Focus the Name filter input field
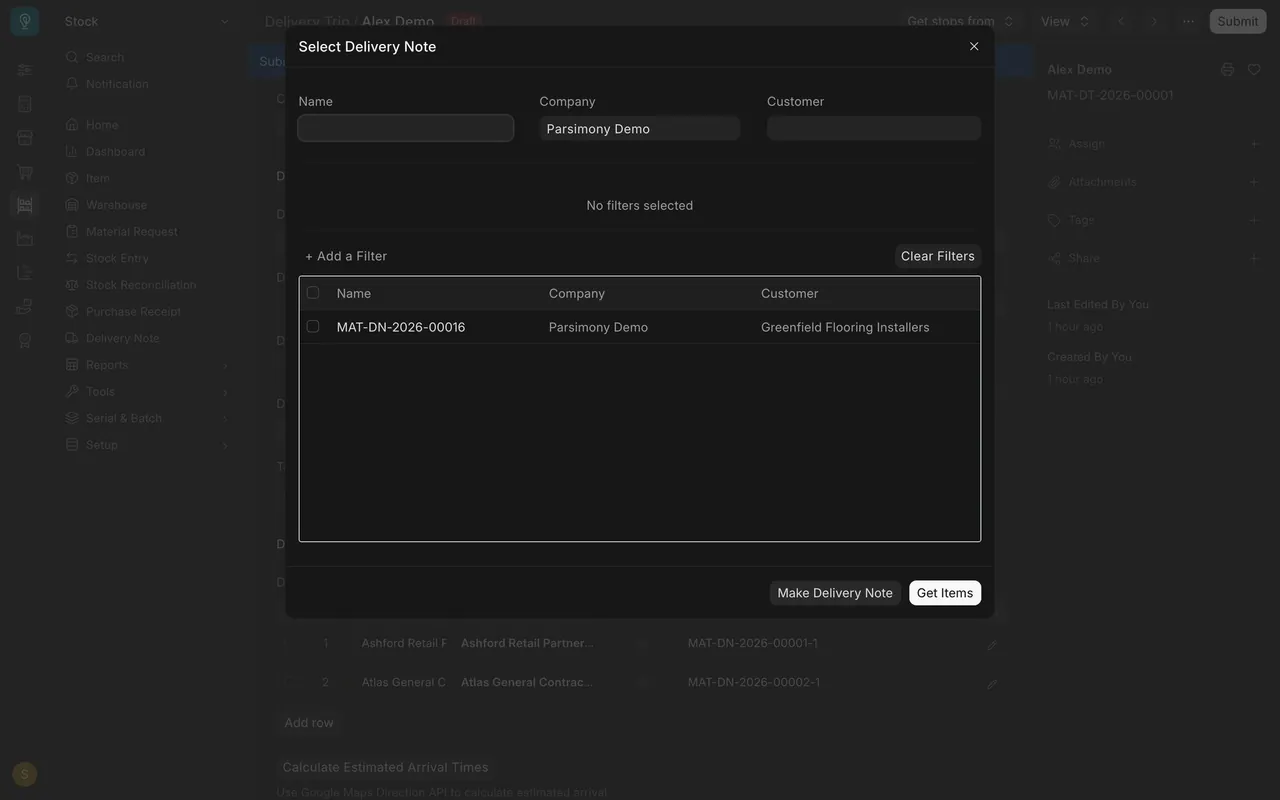This screenshot has height=800, width=1280. 406,128
